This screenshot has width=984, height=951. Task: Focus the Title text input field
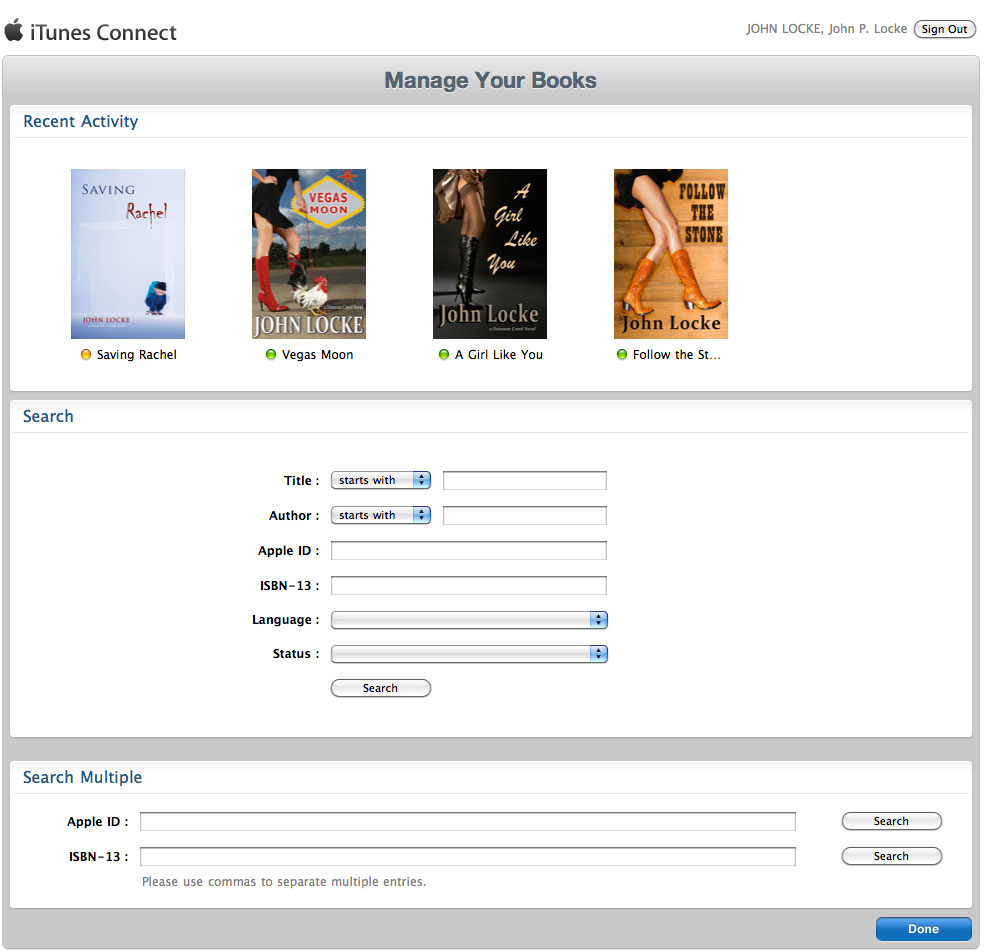click(525, 481)
